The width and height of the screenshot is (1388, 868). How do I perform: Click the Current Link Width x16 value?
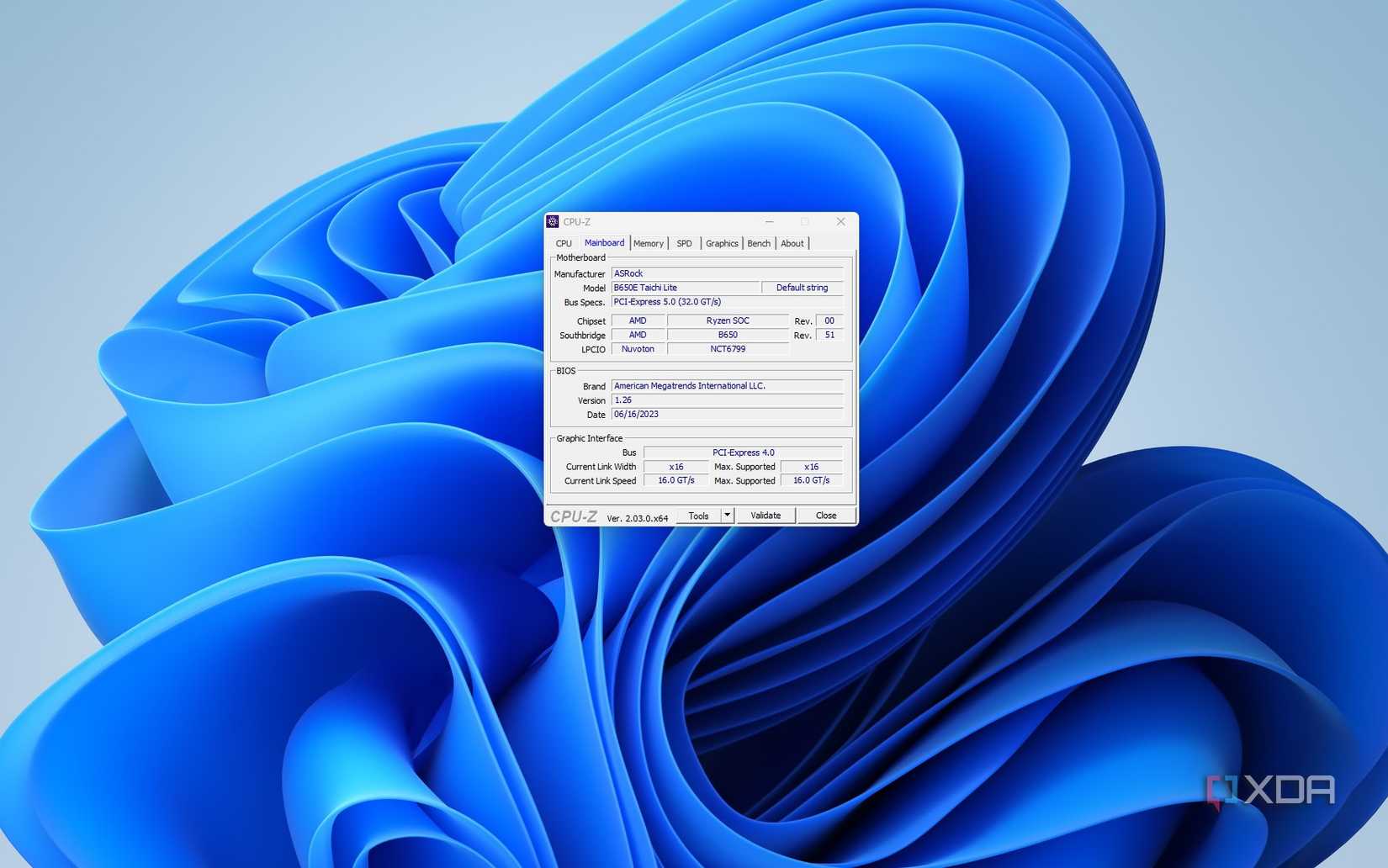click(675, 467)
